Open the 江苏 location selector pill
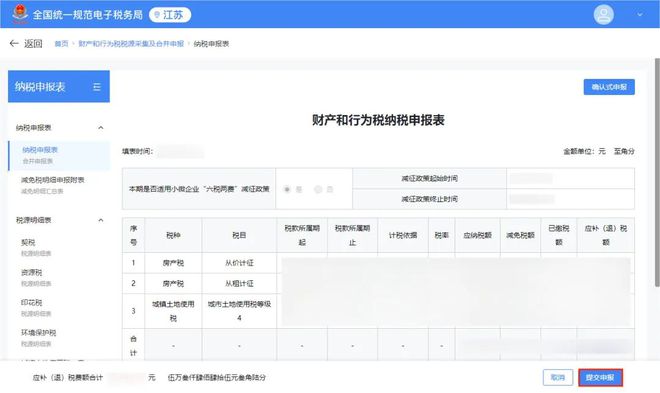660x393 pixels. point(170,15)
